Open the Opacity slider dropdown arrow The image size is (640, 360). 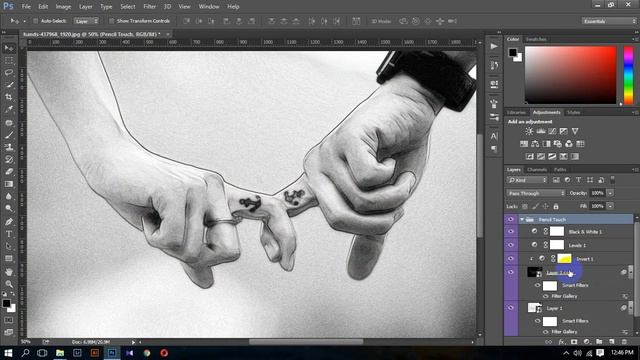tap(610, 193)
